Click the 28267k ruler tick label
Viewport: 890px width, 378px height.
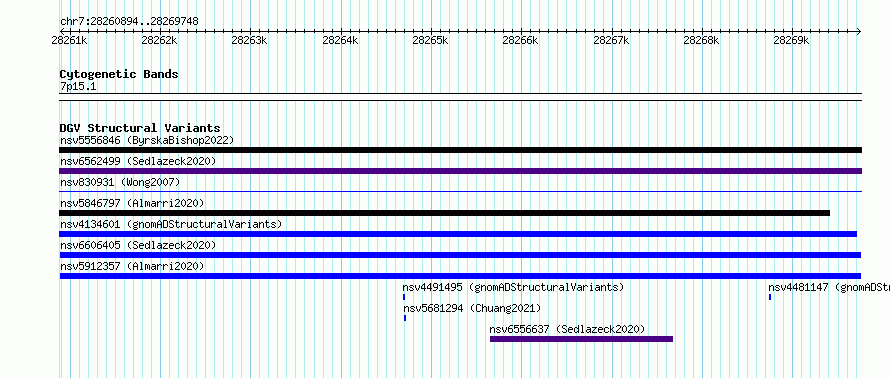611,40
